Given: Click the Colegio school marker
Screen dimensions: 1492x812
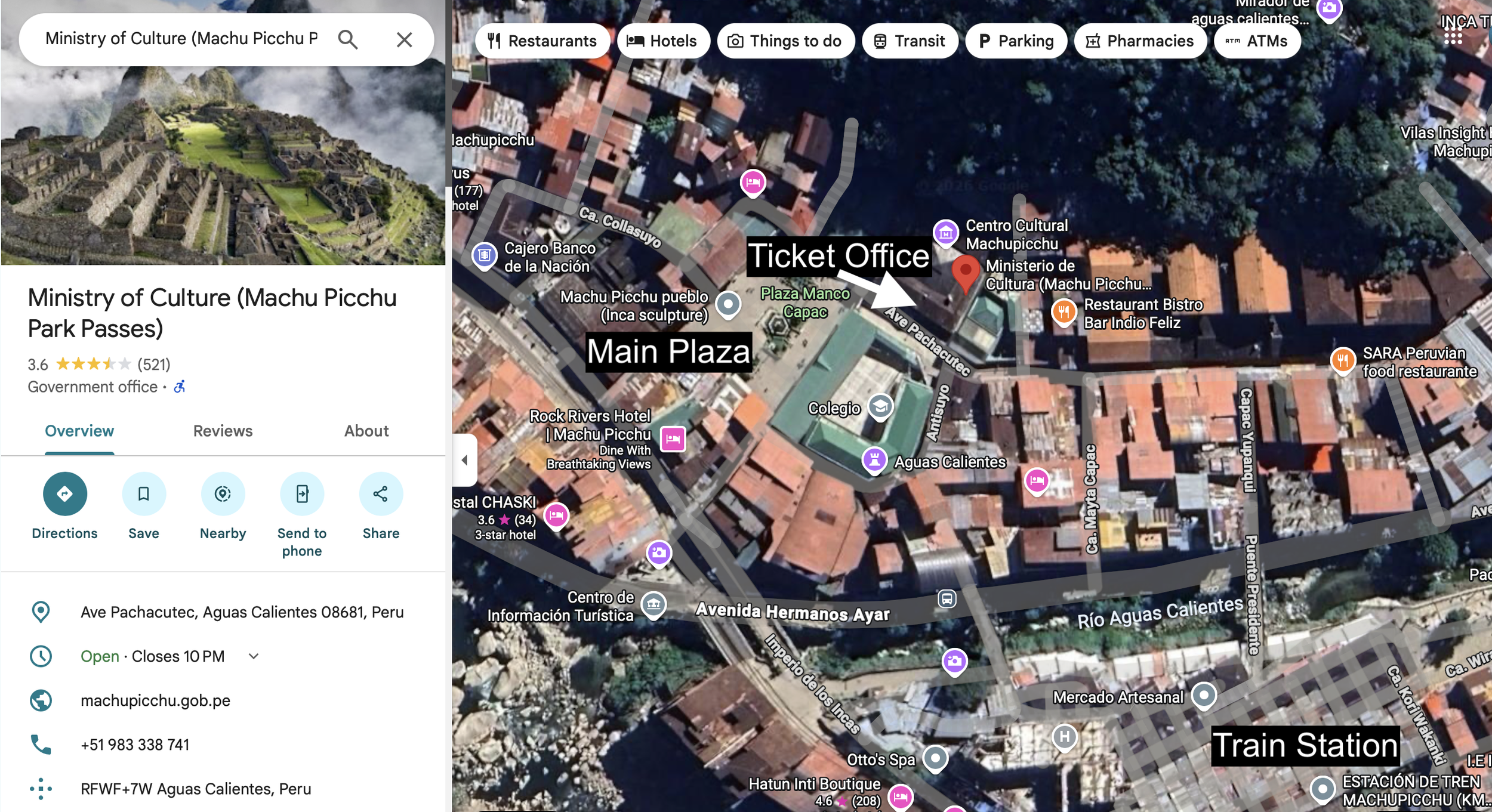Looking at the screenshot, I should pos(880,407).
